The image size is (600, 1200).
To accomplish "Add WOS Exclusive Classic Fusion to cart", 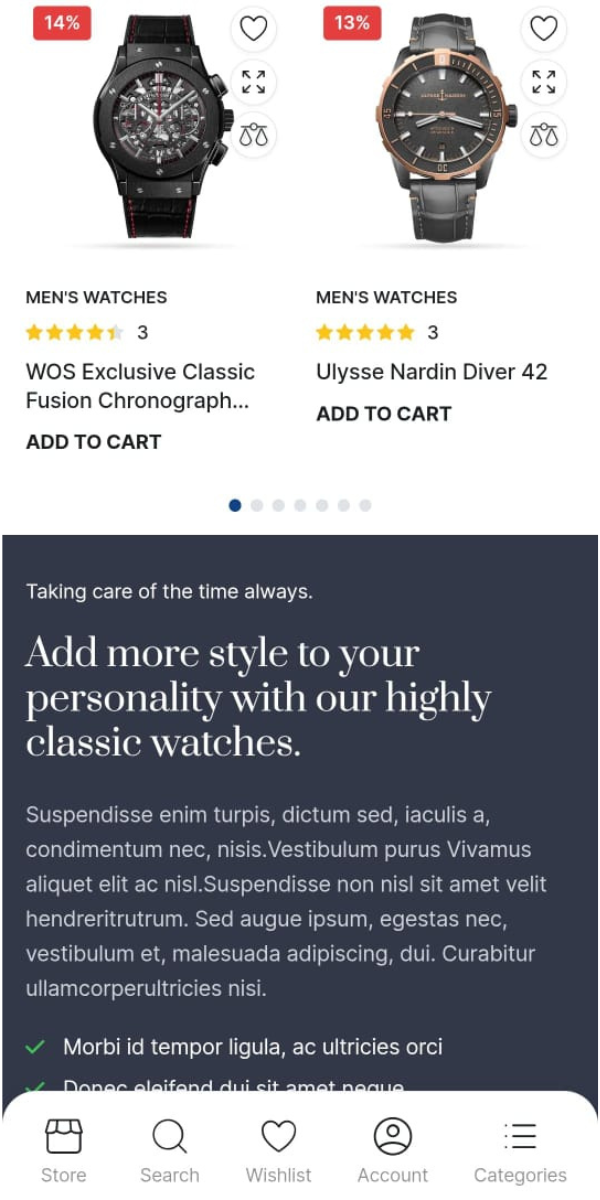I will (93, 442).
